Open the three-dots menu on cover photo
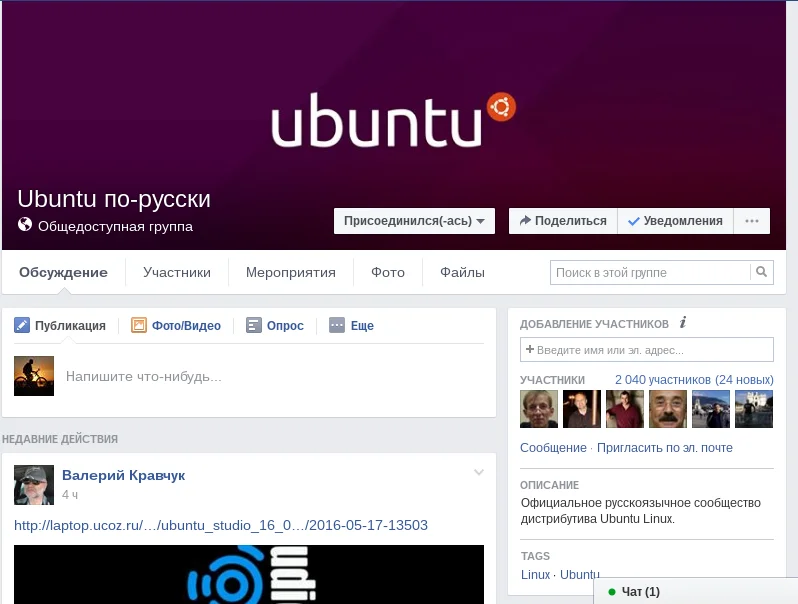The height and width of the screenshot is (604, 798). point(752,221)
